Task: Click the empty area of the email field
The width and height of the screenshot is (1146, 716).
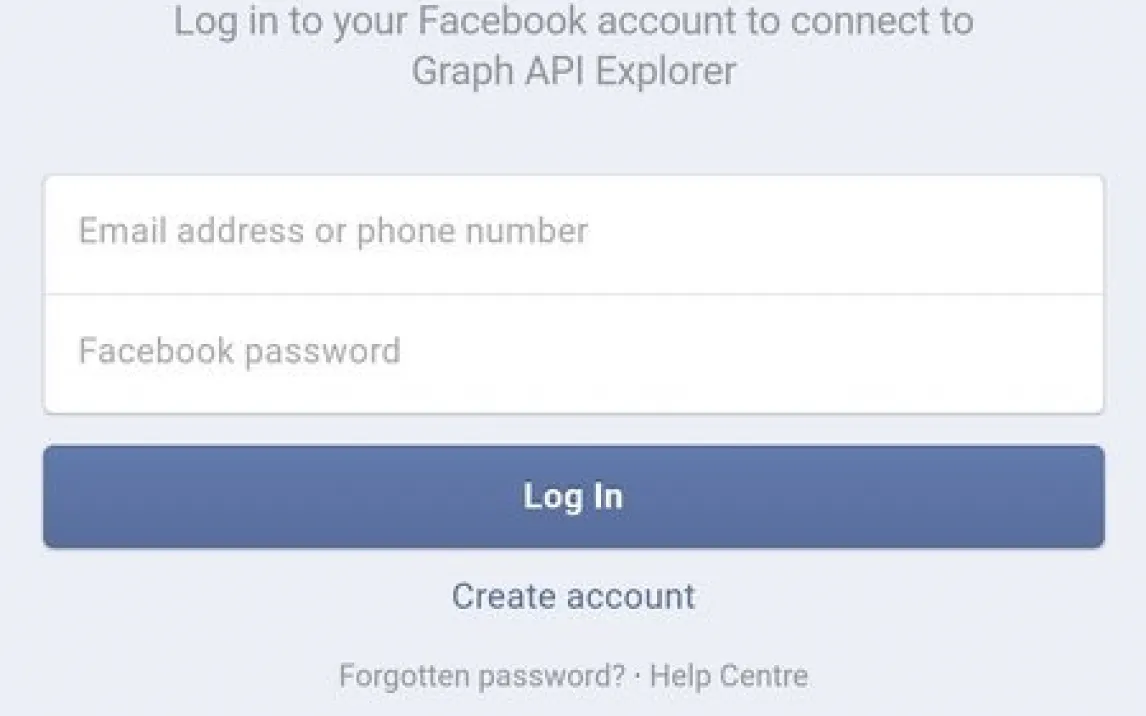Action: pos(840,235)
